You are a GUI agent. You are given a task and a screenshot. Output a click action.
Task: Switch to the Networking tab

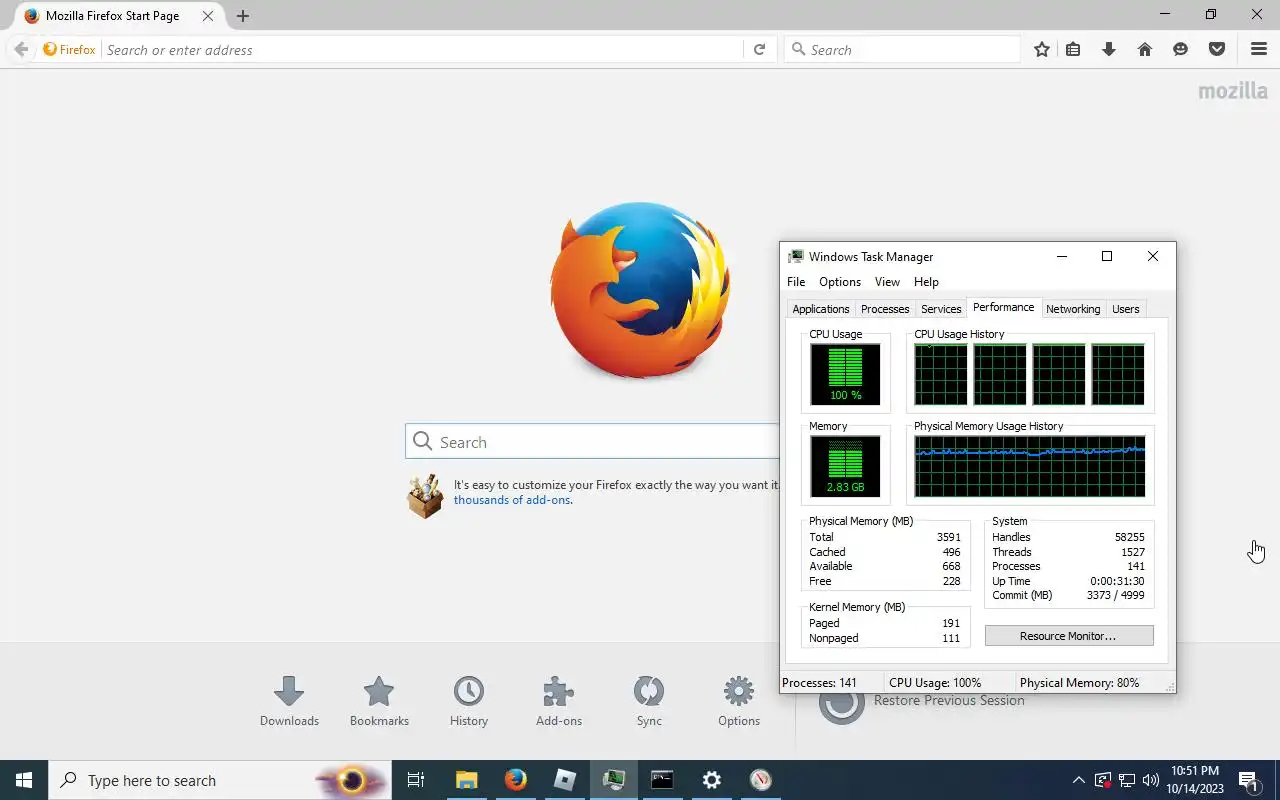click(x=1073, y=309)
